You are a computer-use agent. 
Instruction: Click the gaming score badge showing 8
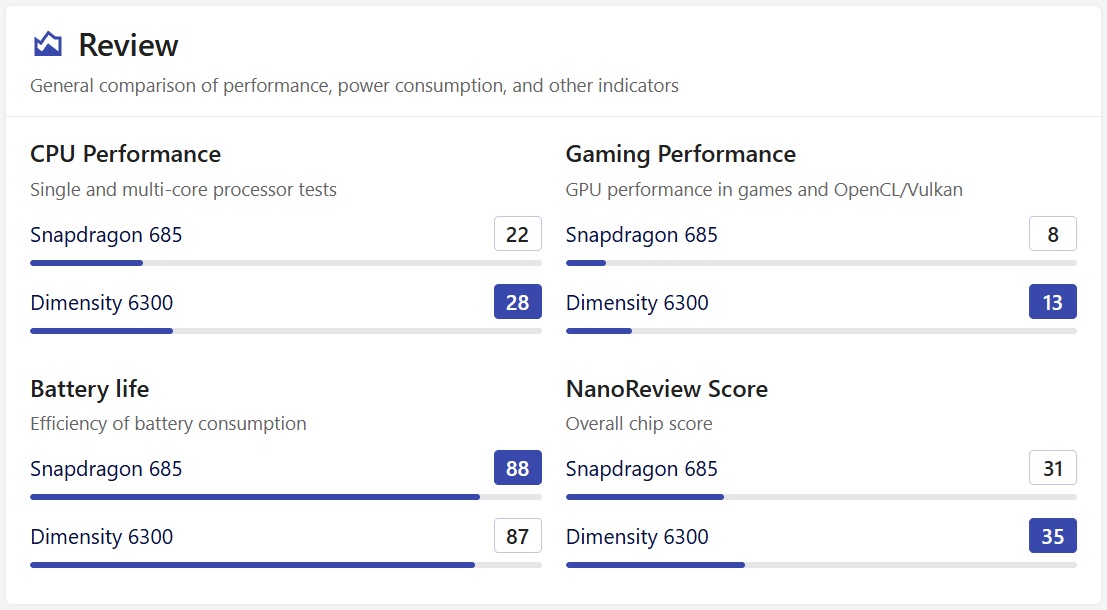pyautogui.click(x=1052, y=234)
